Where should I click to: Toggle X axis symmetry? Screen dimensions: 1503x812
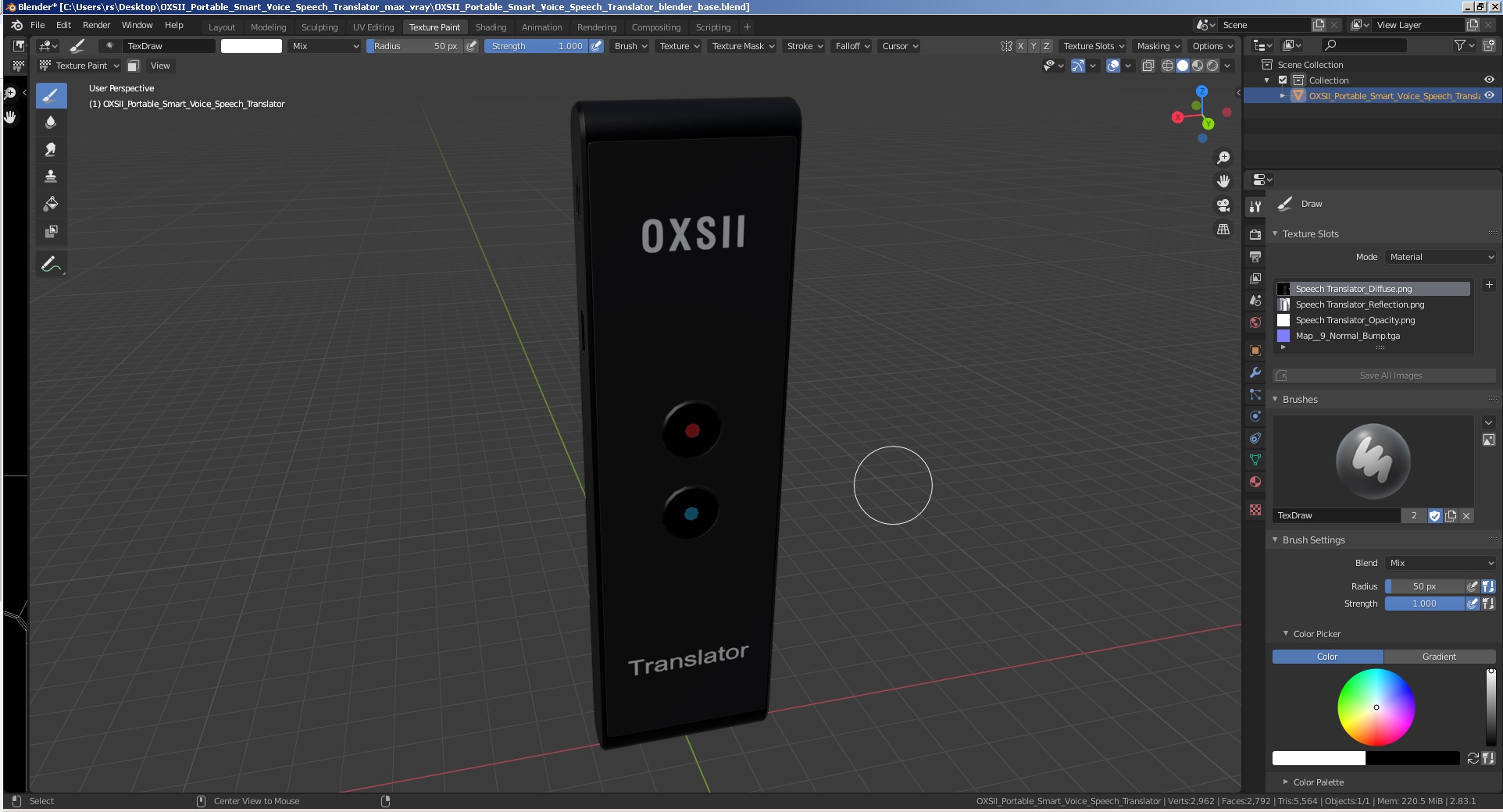click(1020, 46)
